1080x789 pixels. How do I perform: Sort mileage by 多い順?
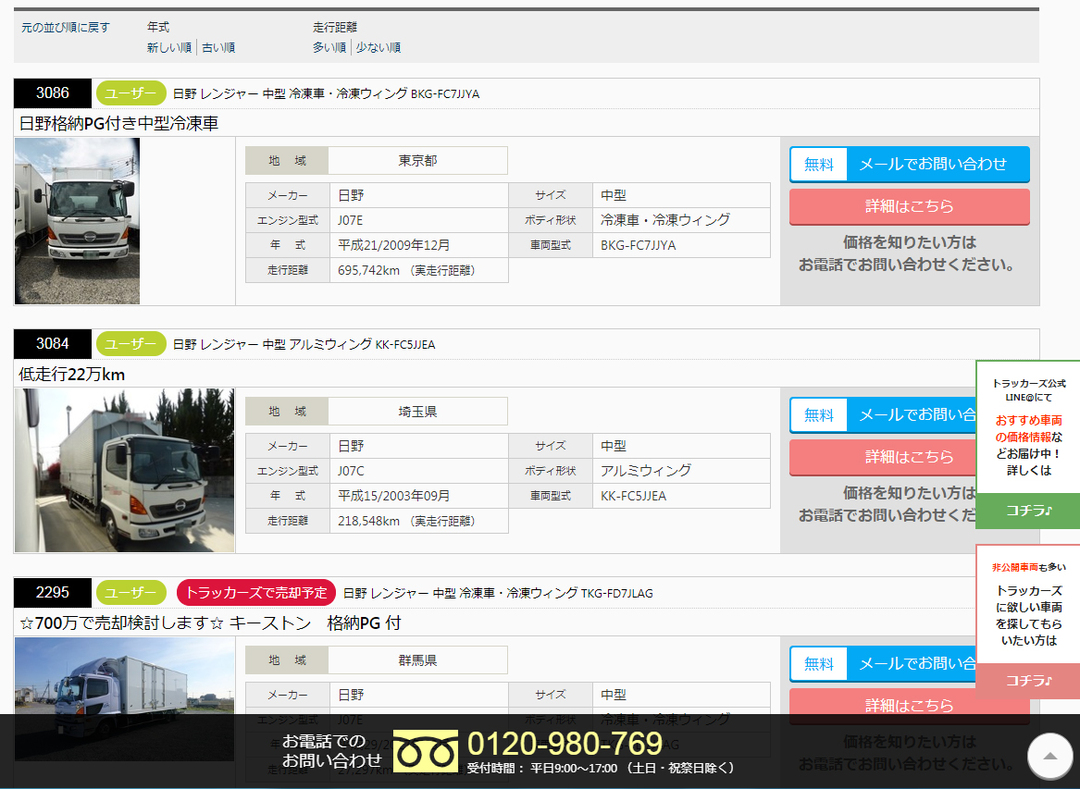329,48
